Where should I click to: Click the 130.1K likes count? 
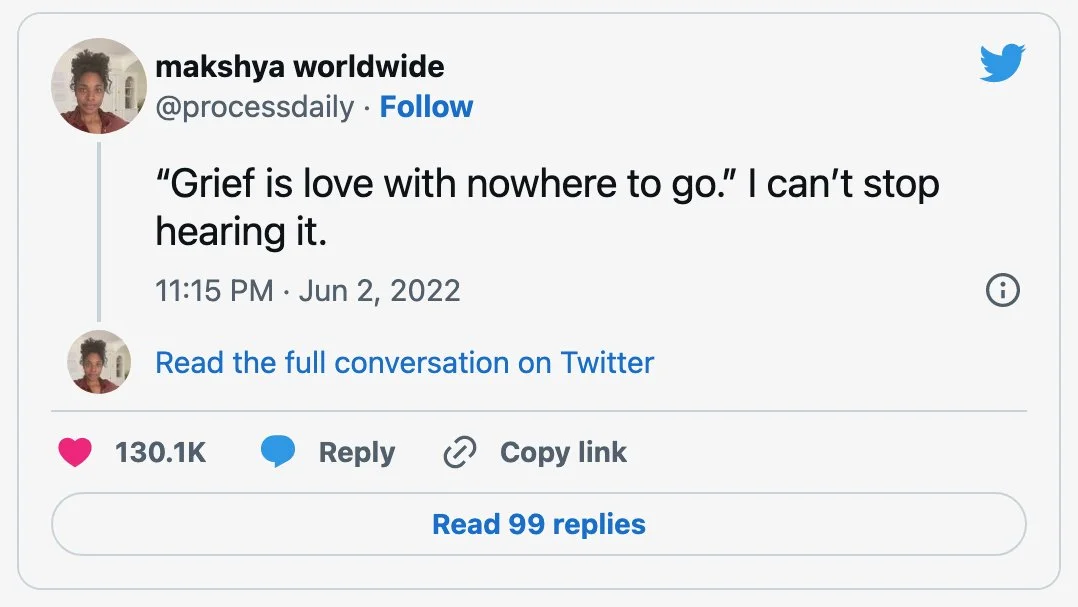160,453
